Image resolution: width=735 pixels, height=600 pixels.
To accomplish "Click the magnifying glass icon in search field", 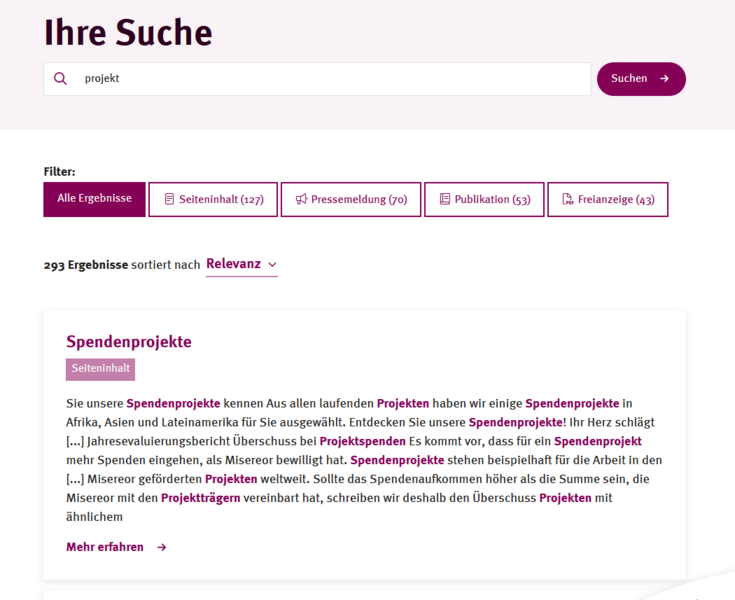I will tap(61, 79).
